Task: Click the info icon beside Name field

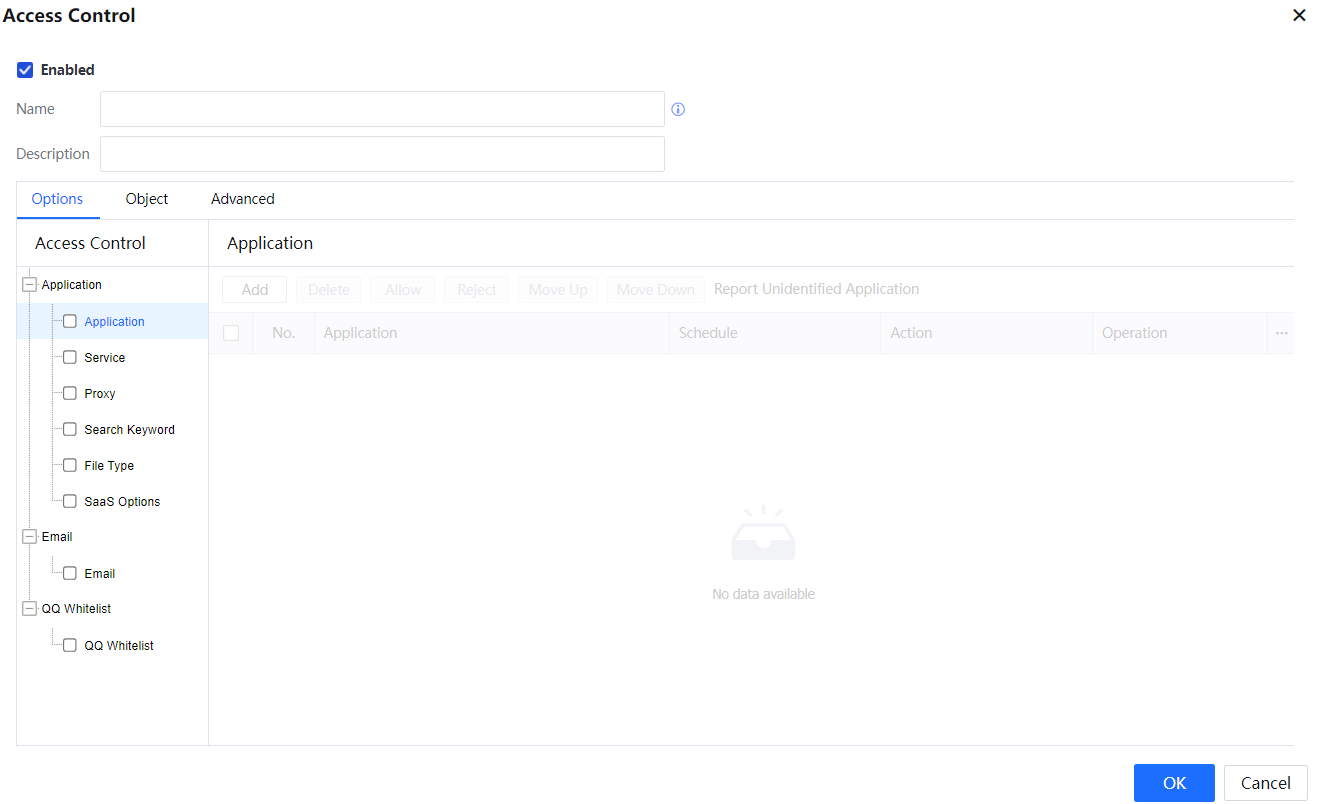Action: click(678, 110)
